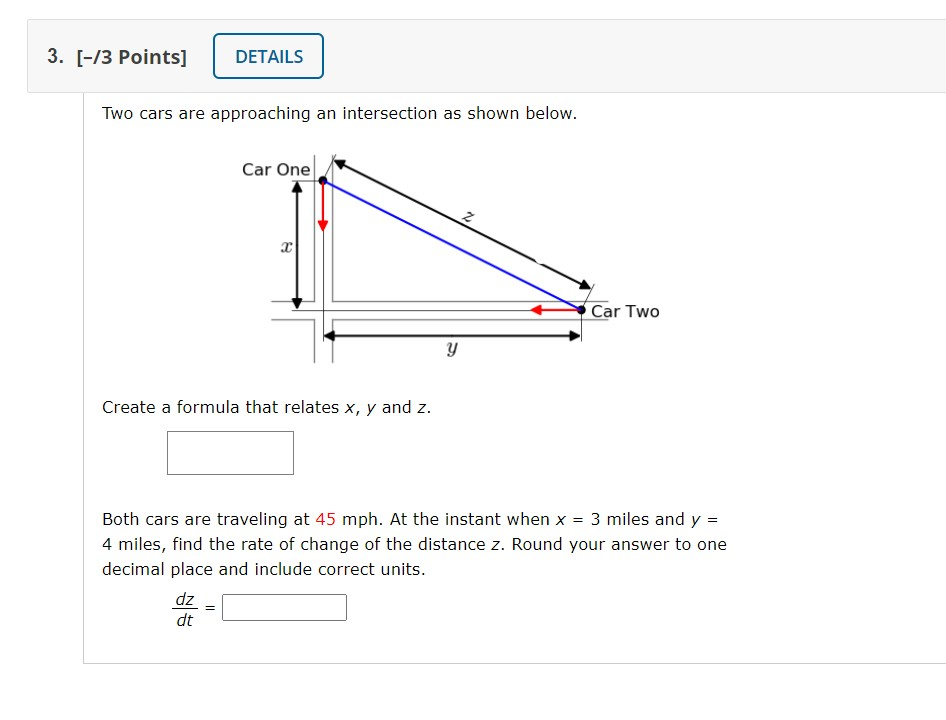Screen dimensions: 946x720
Task: Click the black dot marking Car Two
Action: click(581, 310)
